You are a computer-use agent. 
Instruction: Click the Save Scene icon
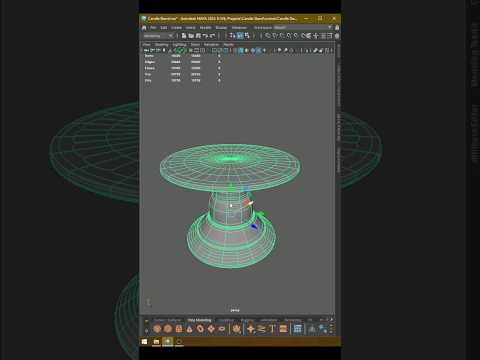click(x=198, y=35)
